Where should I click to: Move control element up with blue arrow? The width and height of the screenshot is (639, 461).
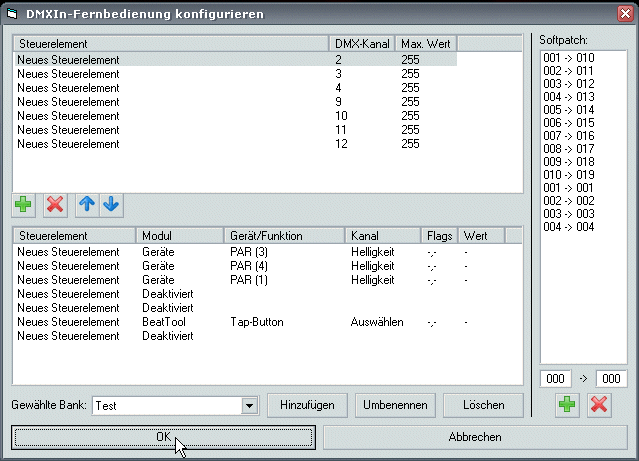(x=87, y=204)
